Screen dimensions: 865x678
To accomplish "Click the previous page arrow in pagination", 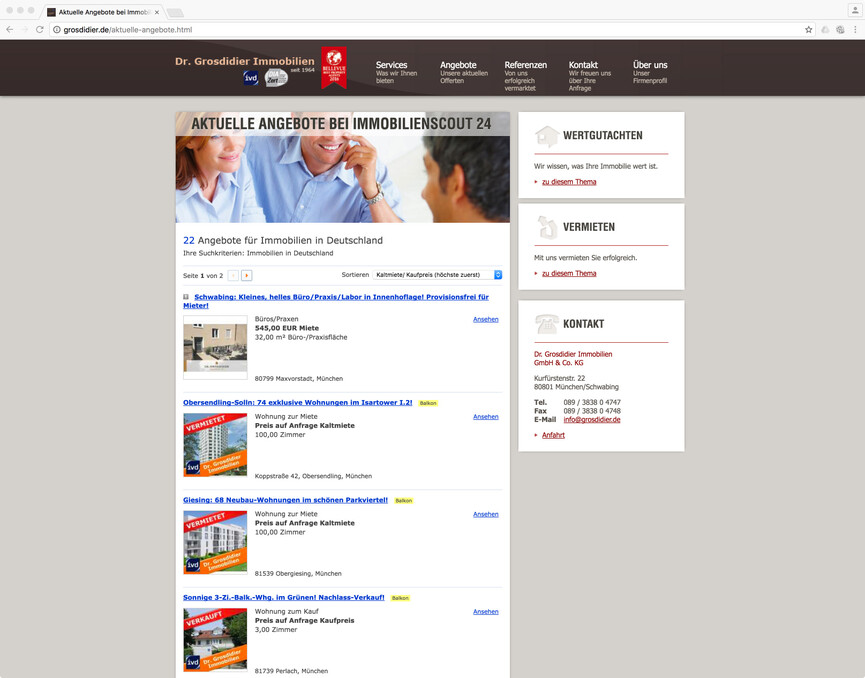I will (233, 275).
